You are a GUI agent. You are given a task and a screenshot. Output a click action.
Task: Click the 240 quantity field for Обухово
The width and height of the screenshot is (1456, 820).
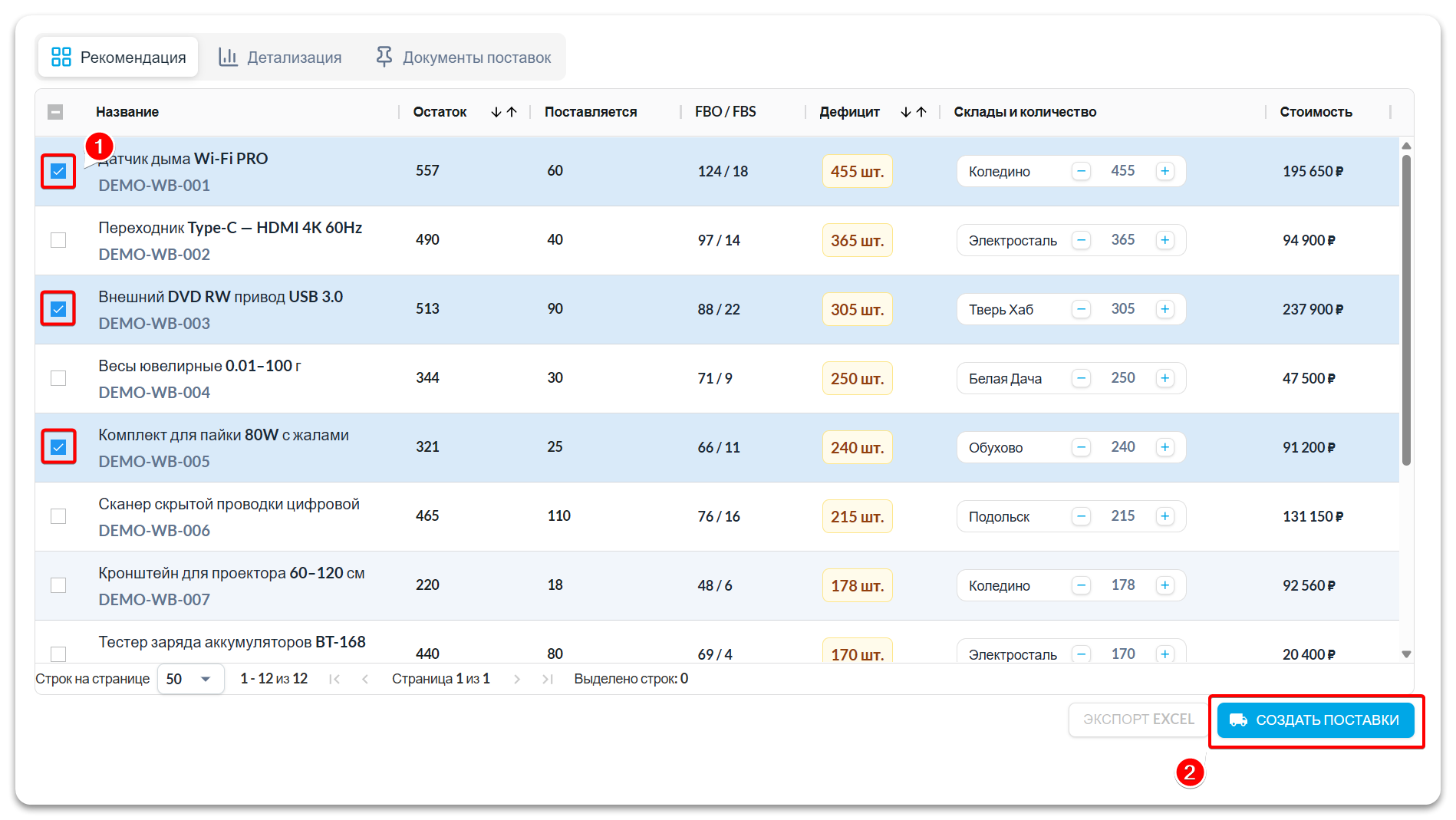point(1122,447)
